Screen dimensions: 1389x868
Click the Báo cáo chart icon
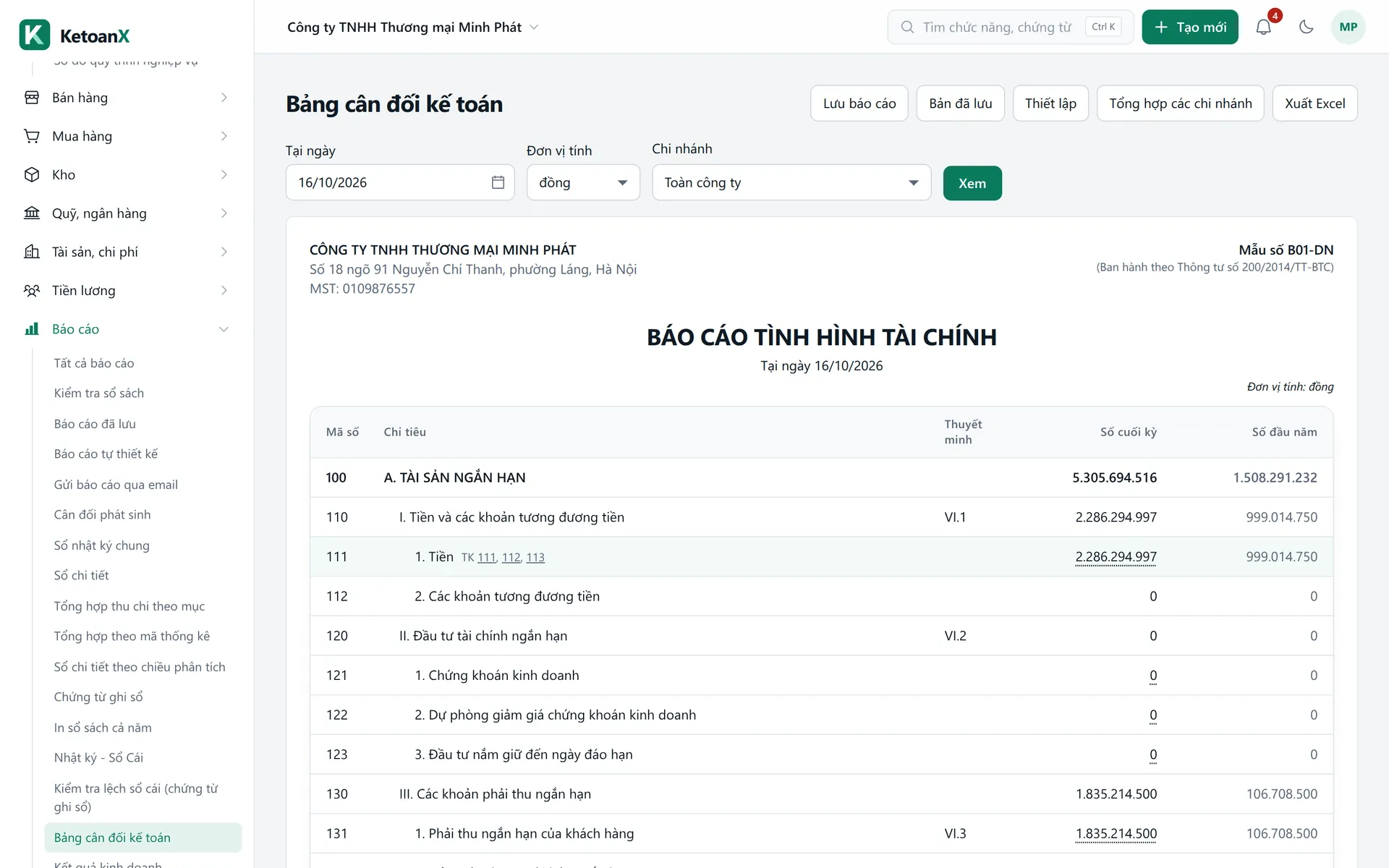click(32, 329)
